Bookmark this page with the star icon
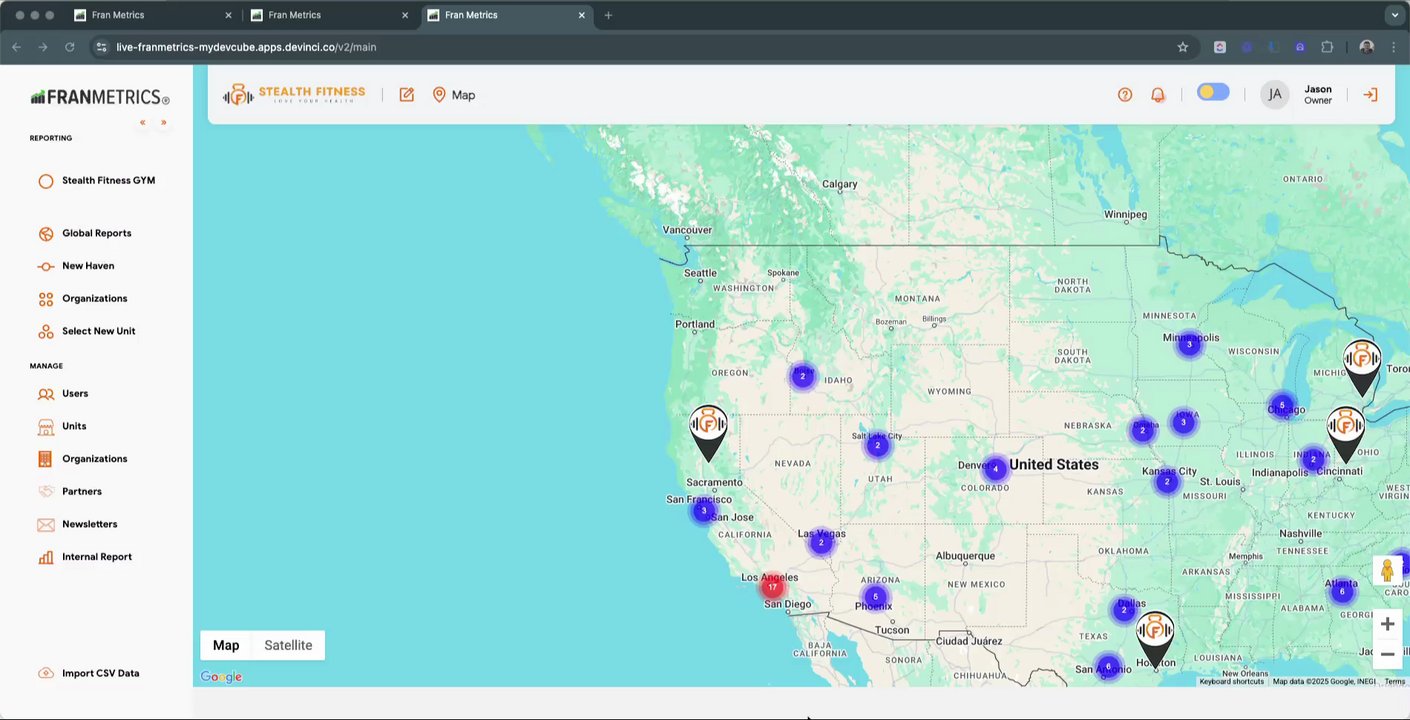The height and width of the screenshot is (720, 1410). (x=1183, y=47)
